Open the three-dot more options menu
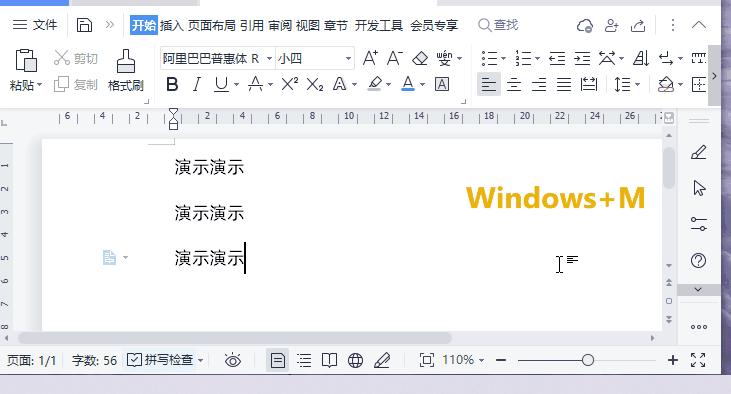 (x=672, y=25)
